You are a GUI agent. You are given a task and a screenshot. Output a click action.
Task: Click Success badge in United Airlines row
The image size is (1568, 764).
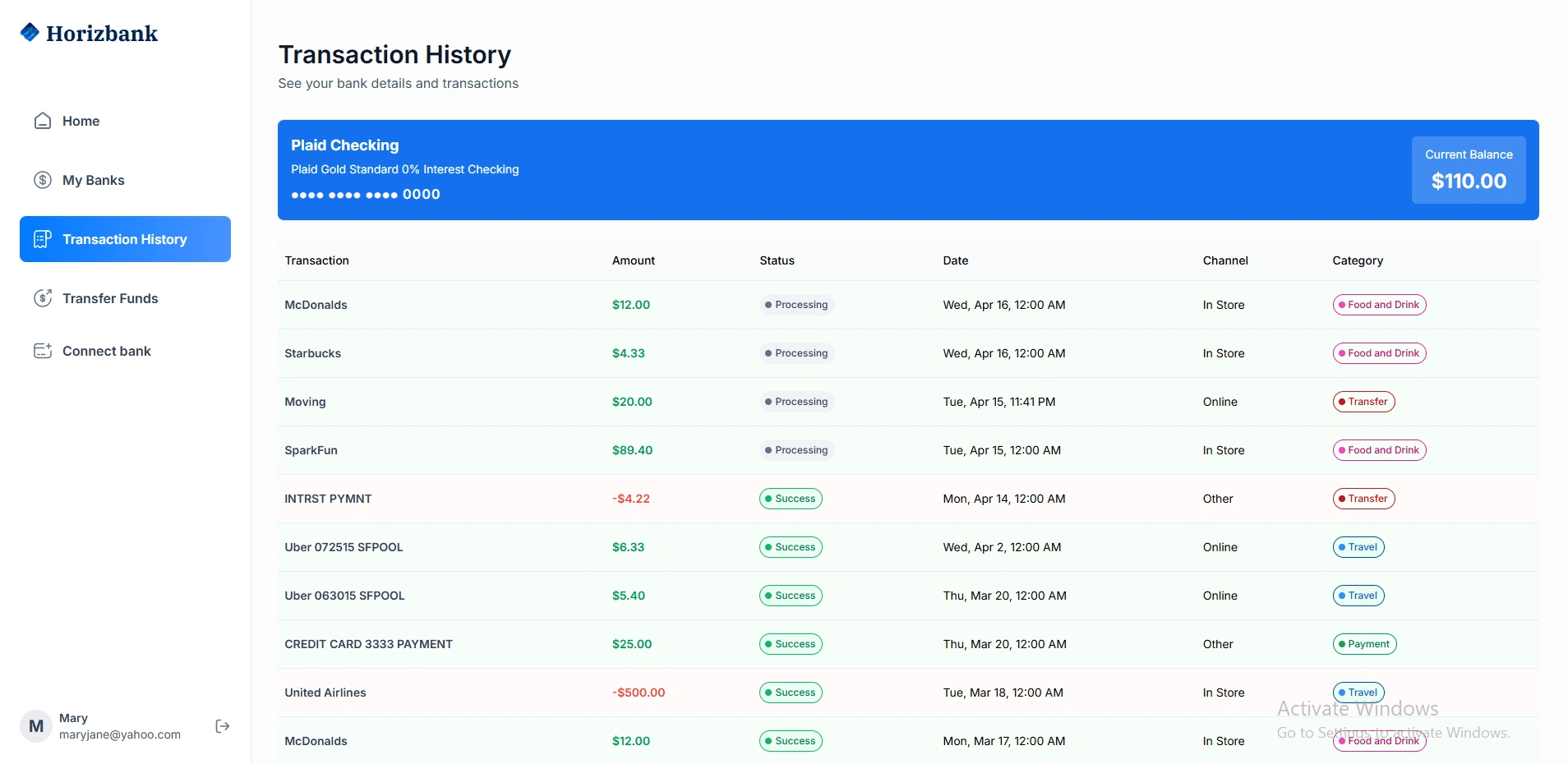791,693
